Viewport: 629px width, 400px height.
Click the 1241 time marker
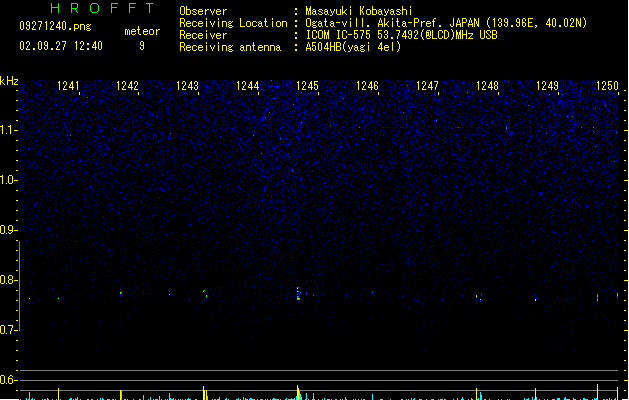pos(68,86)
